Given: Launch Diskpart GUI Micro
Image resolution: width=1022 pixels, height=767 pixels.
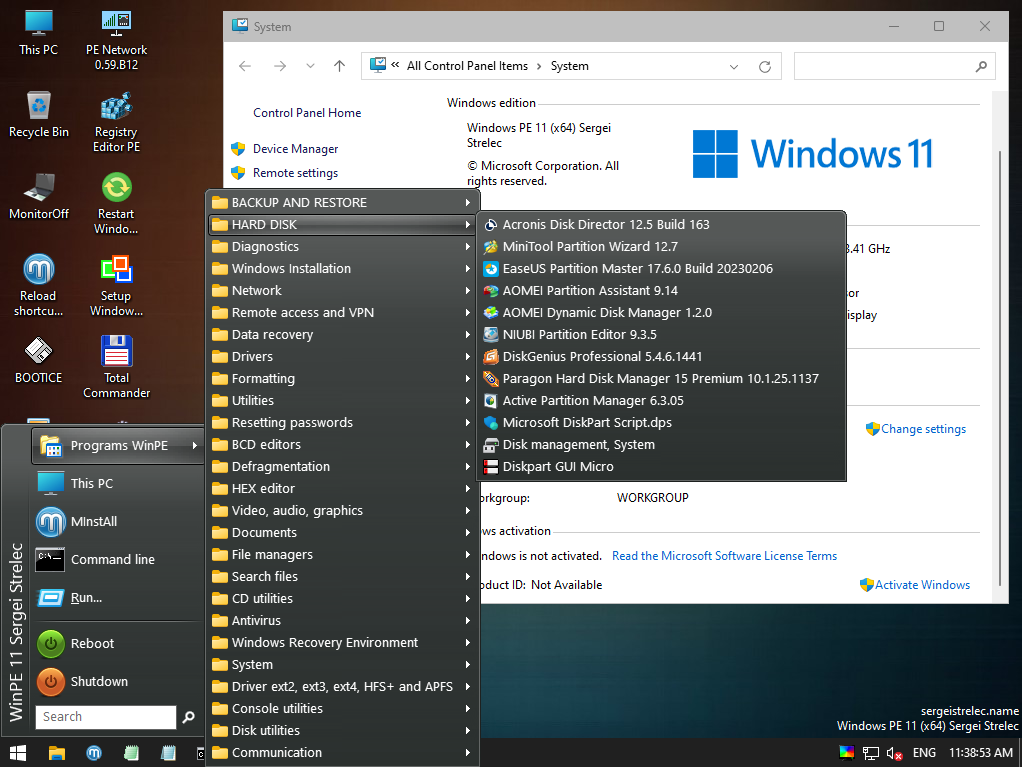Looking at the screenshot, I should point(661,467).
